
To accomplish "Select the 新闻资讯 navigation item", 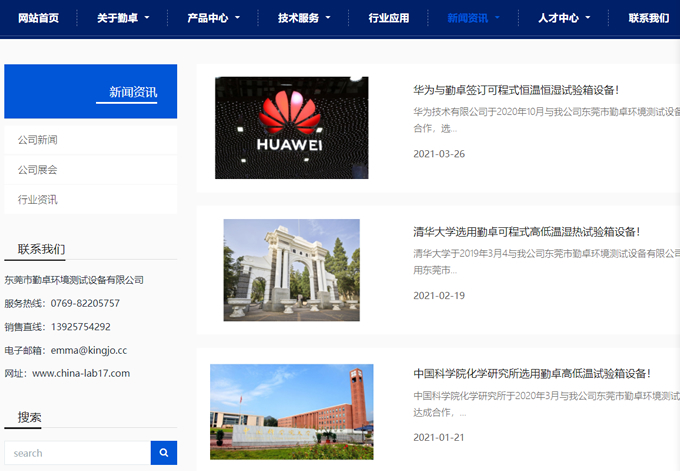I will pyautogui.click(x=468, y=18).
